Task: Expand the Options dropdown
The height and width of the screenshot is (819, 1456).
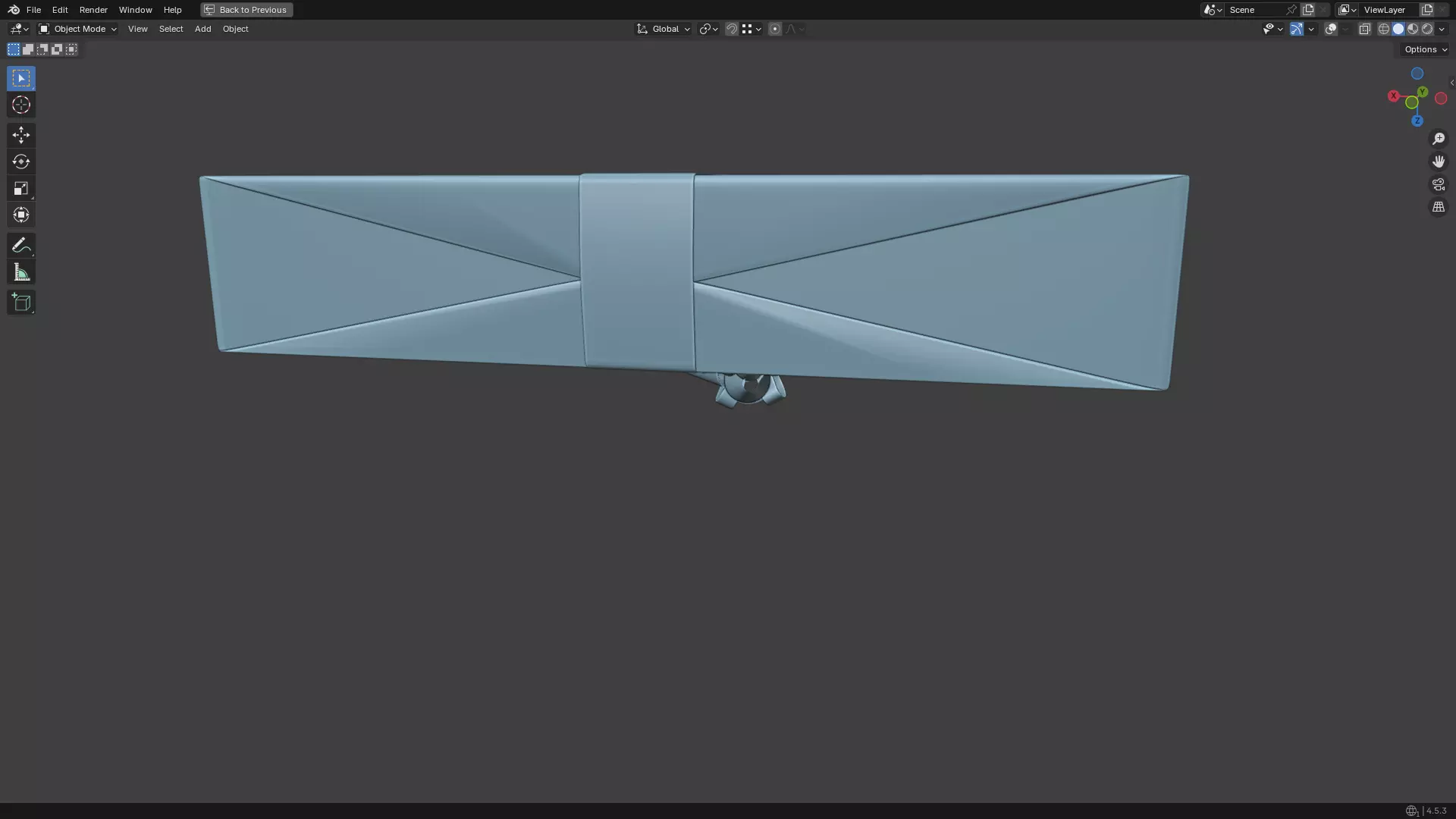Action: [x=1426, y=49]
